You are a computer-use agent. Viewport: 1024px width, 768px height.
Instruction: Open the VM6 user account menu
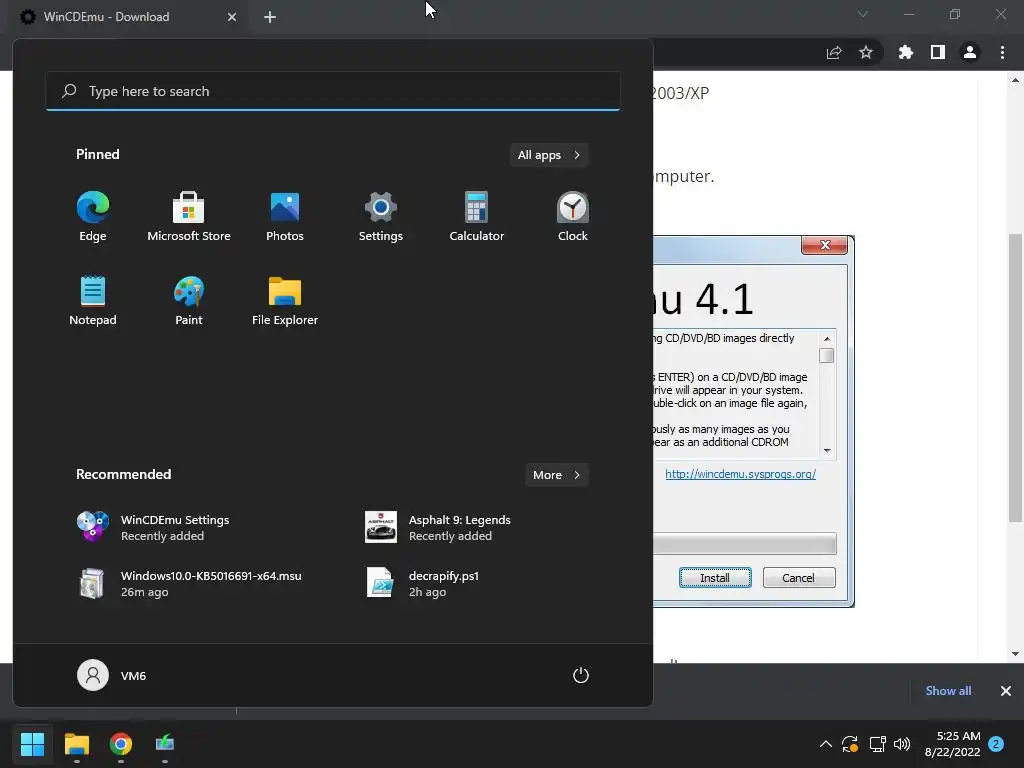coord(112,675)
